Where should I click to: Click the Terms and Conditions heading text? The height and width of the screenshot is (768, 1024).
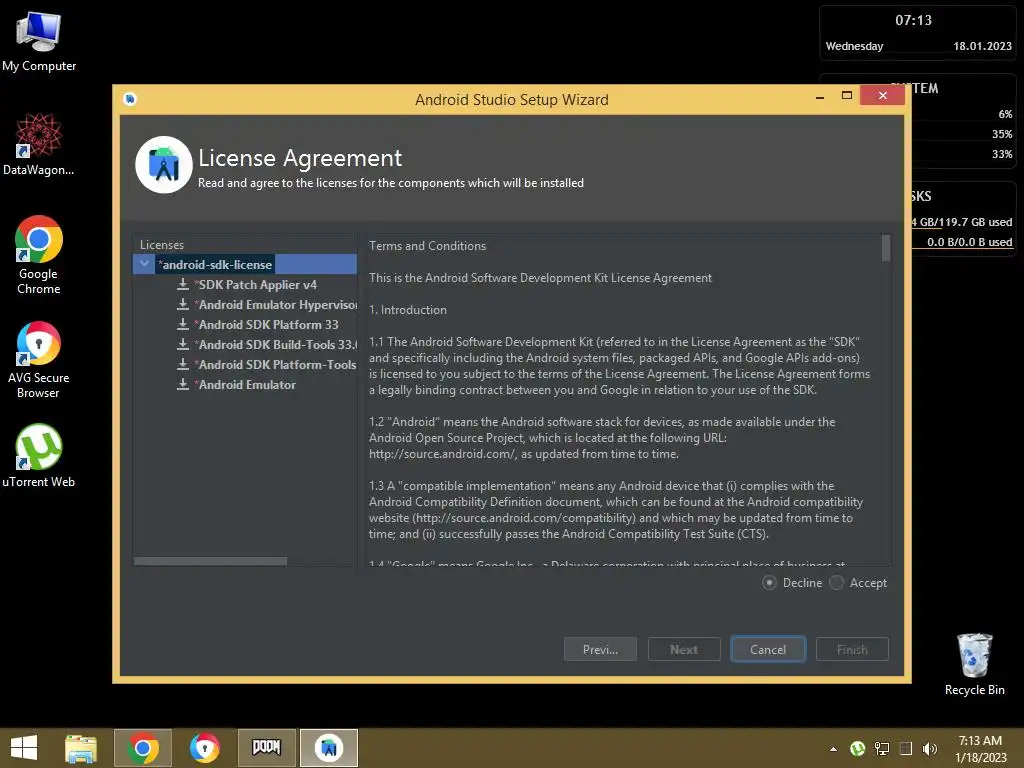pyautogui.click(x=427, y=246)
